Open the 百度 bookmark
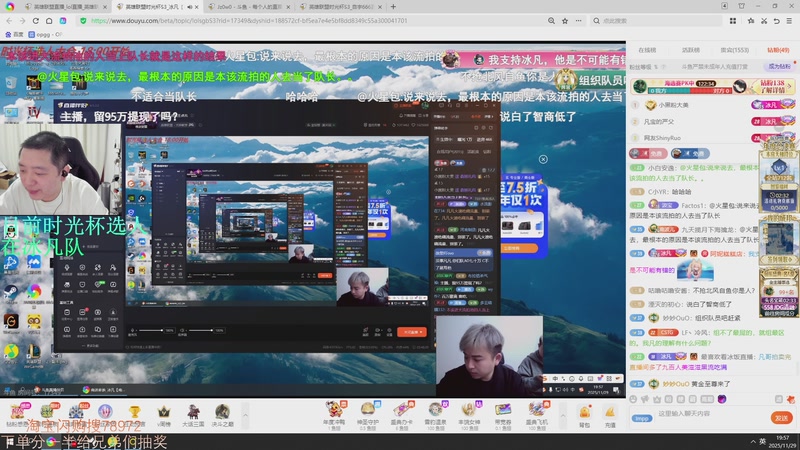This screenshot has height=450, width=800. (x=15, y=34)
